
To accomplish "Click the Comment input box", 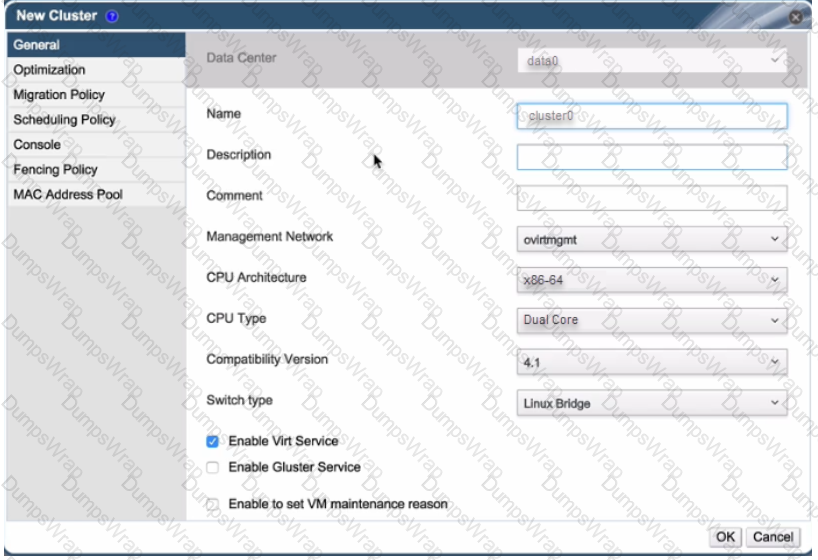I will 652,198.
